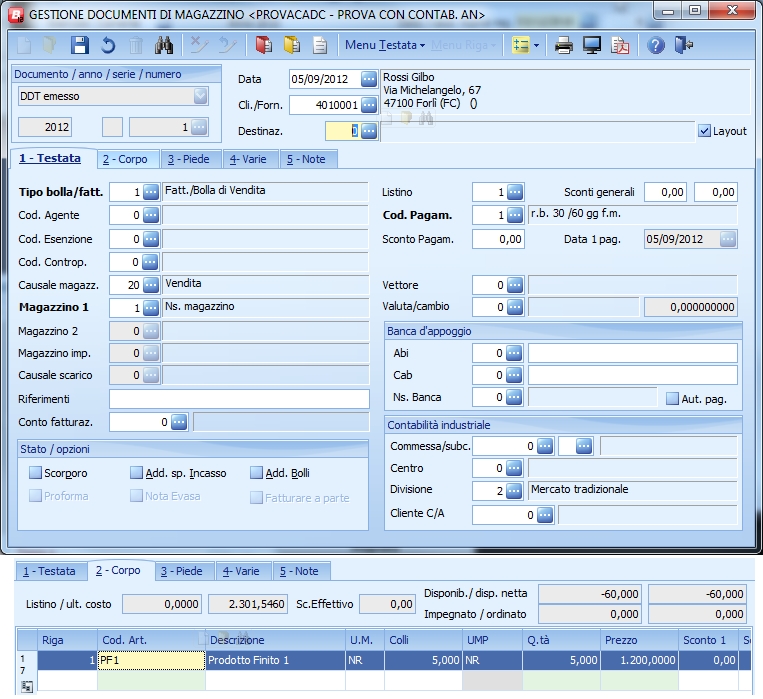
Task: Click the Save floppy disk icon
Action: pos(81,45)
